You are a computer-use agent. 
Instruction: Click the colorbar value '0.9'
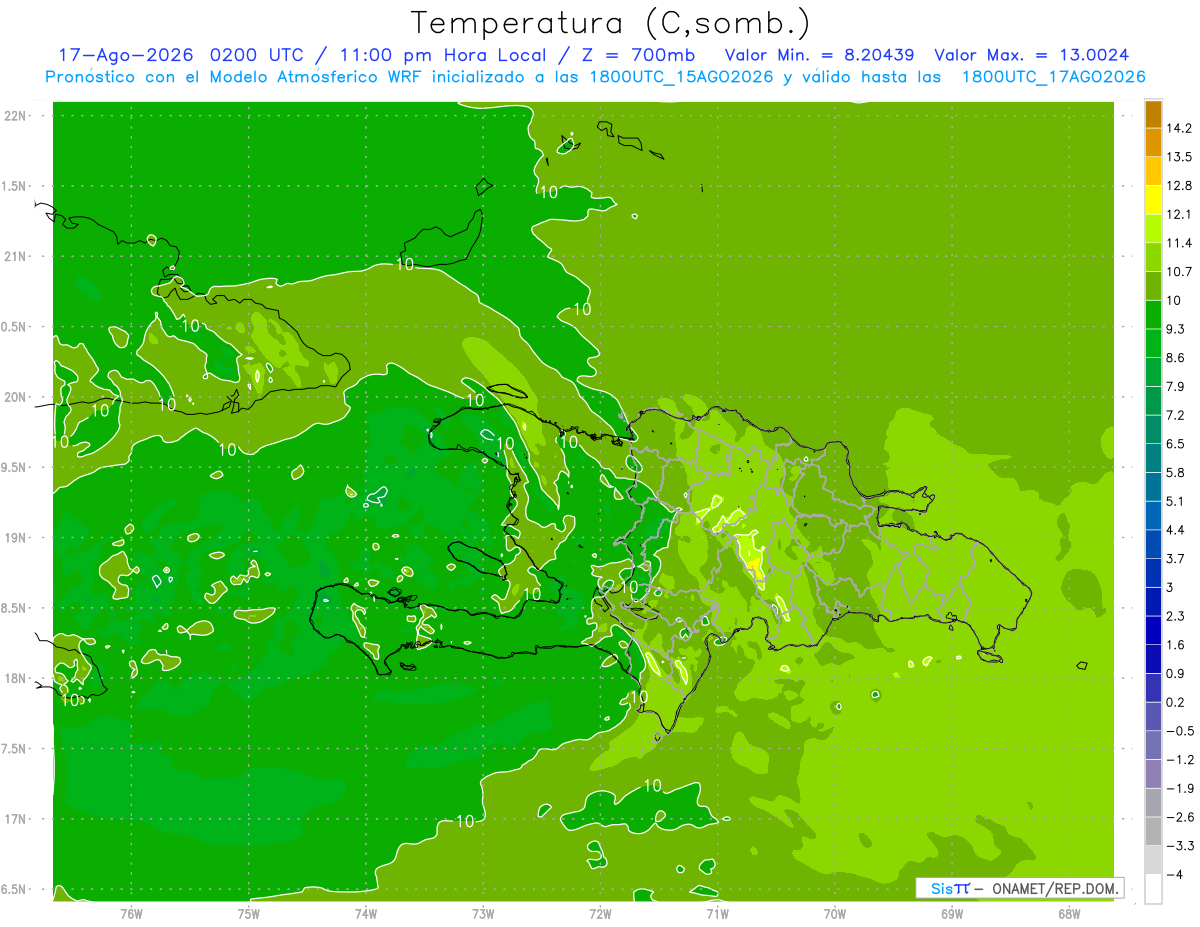coord(1175,673)
